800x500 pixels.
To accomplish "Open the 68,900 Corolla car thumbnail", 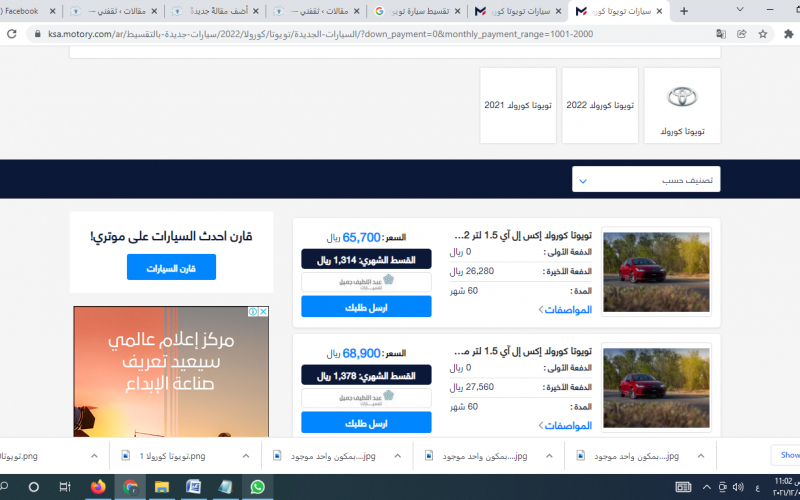I will point(657,388).
